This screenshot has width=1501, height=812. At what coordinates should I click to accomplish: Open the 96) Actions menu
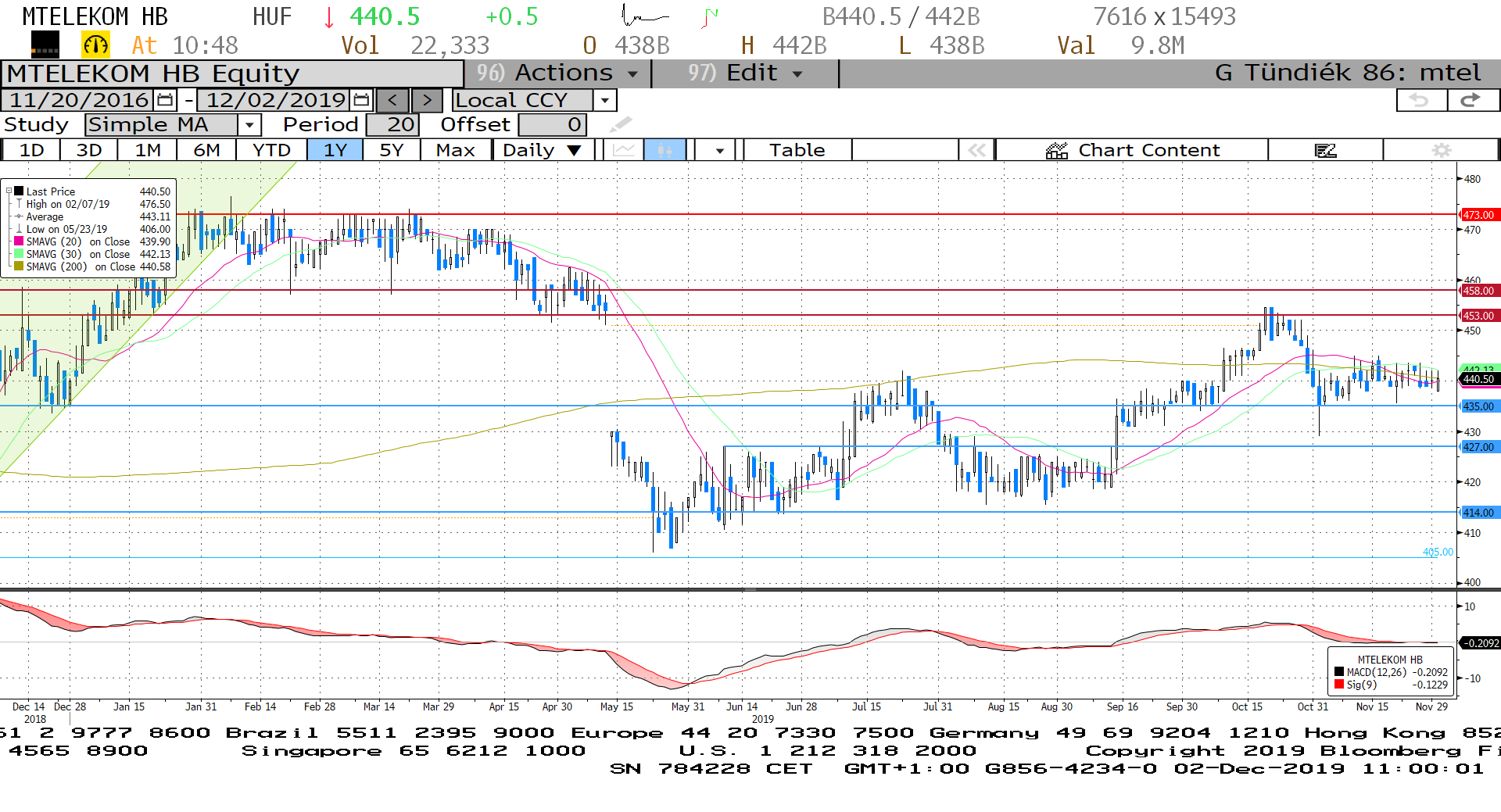click(x=557, y=73)
